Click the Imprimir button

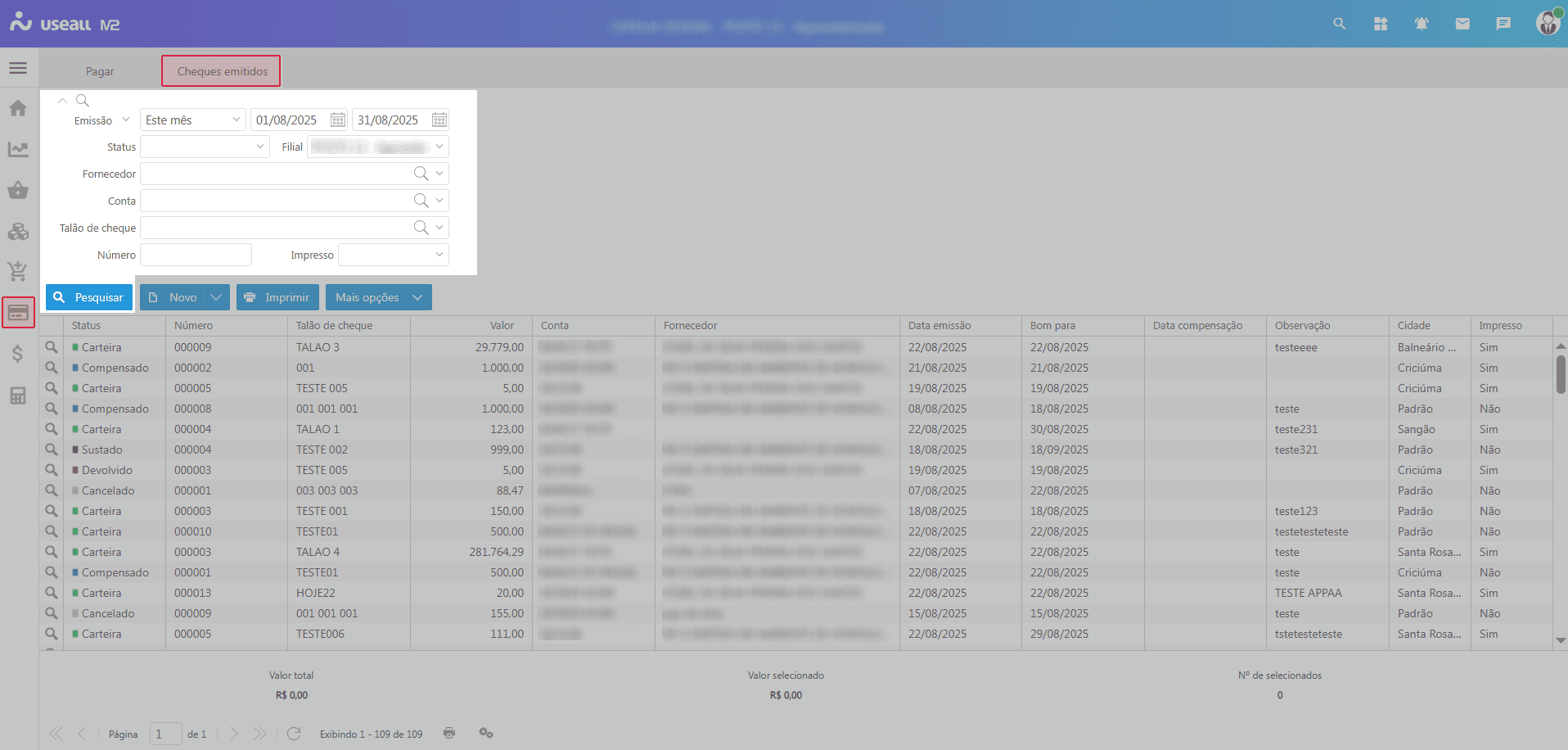(x=277, y=297)
